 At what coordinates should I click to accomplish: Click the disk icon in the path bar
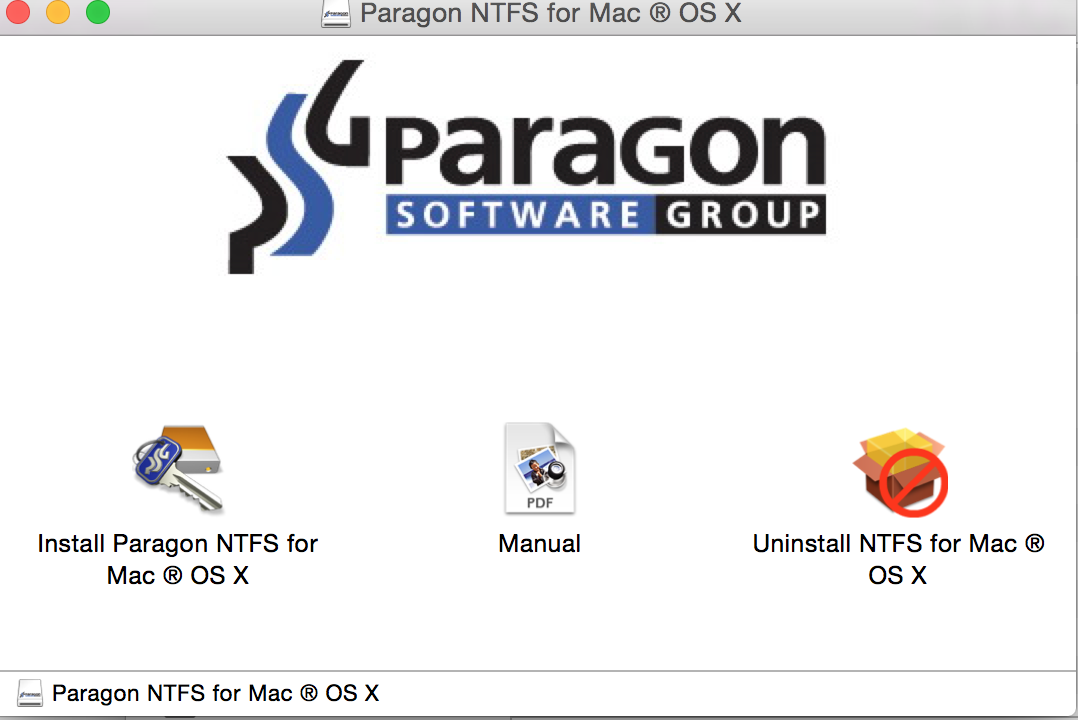(x=30, y=693)
